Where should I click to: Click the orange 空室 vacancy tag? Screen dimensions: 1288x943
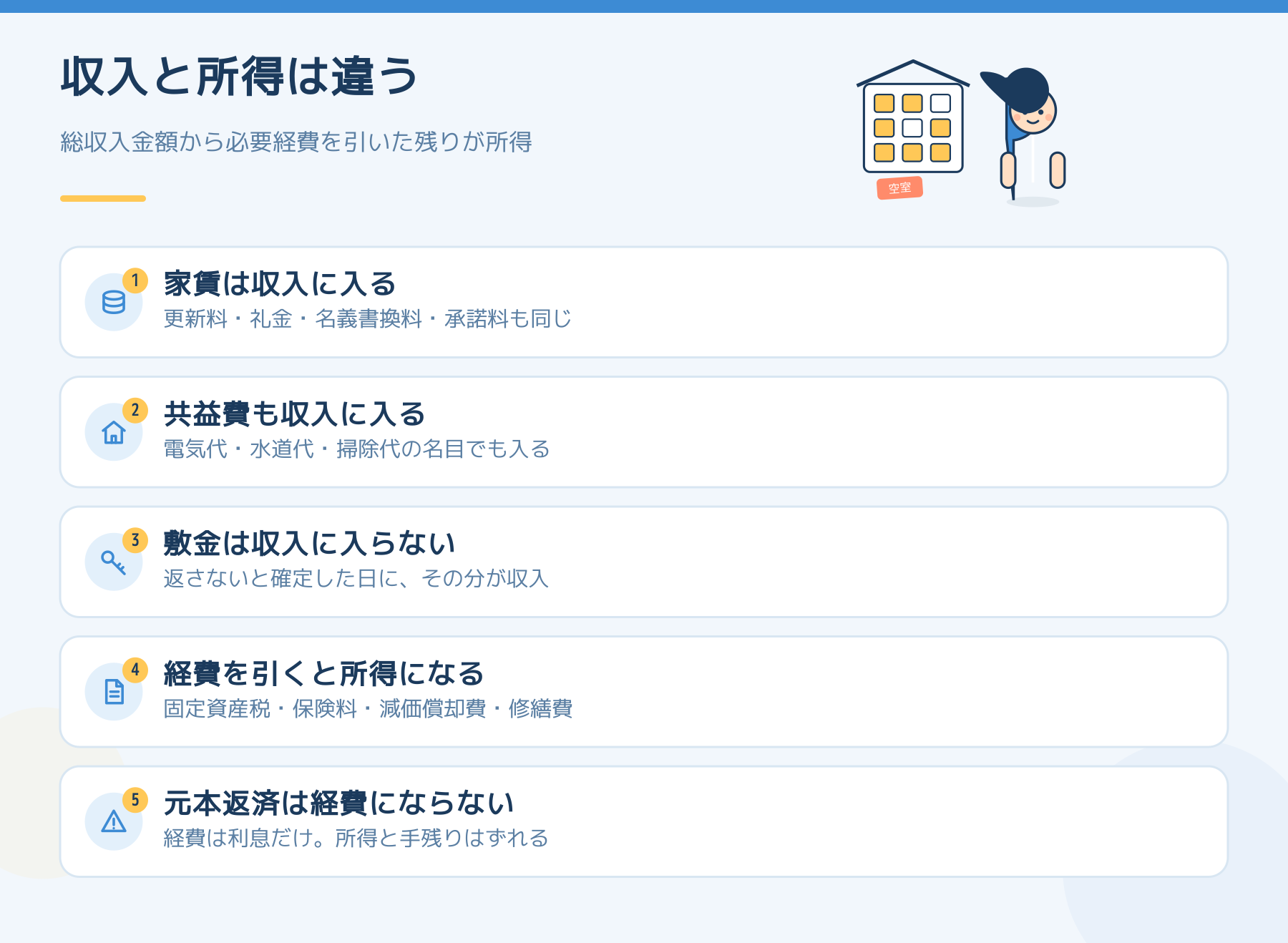click(899, 188)
